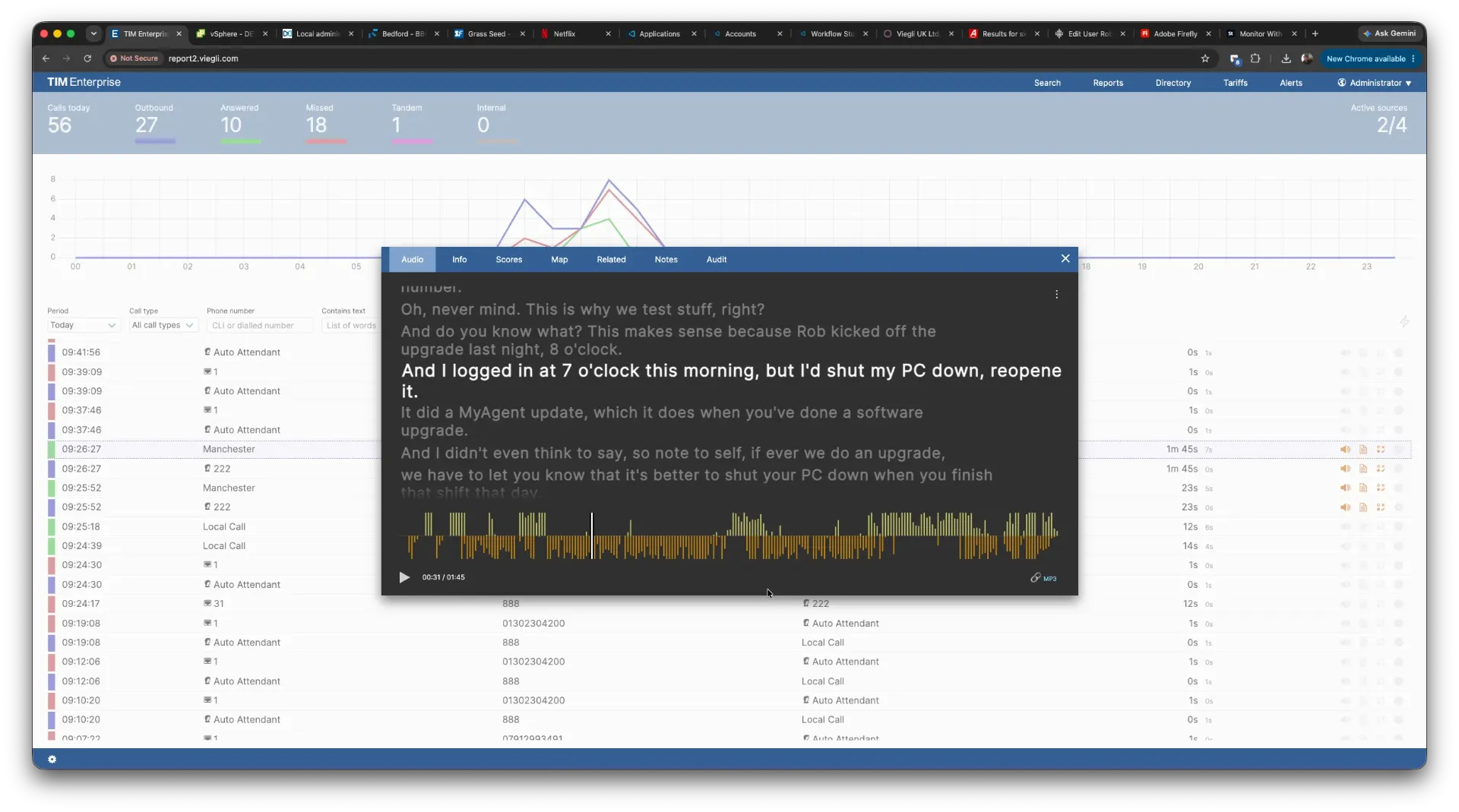Open the Map tab

coord(559,260)
